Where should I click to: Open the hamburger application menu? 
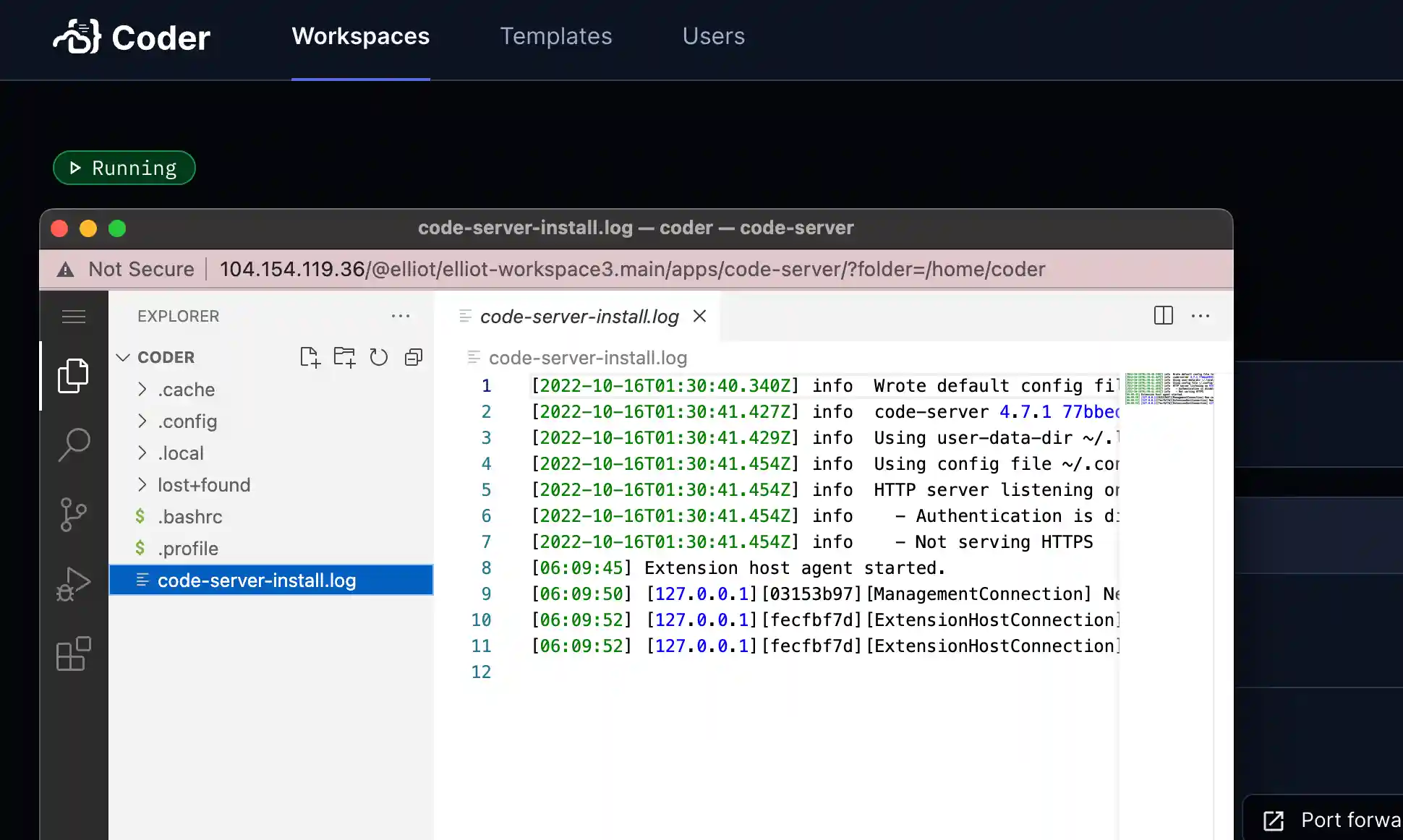pyautogui.click(x=73, y=316)
